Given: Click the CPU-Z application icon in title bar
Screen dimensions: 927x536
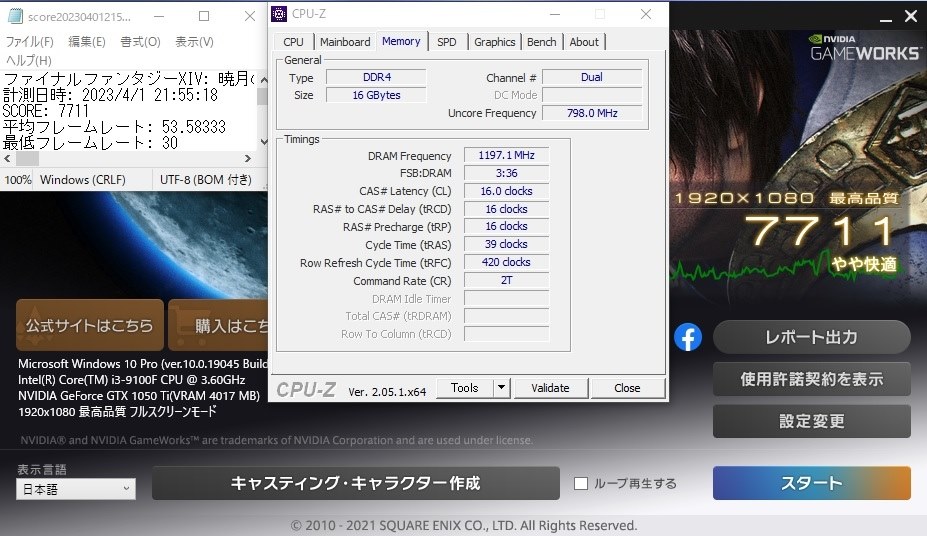Looking at the screenshot, I should [x=278, y=14].
